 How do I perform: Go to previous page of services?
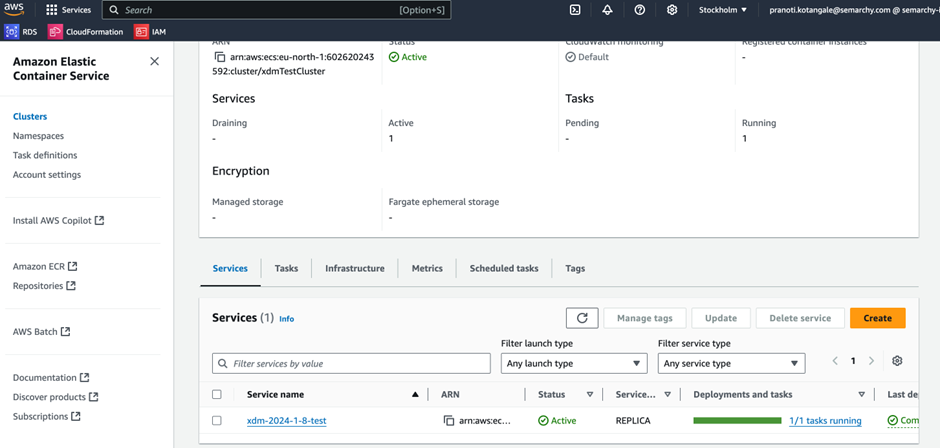835,361
